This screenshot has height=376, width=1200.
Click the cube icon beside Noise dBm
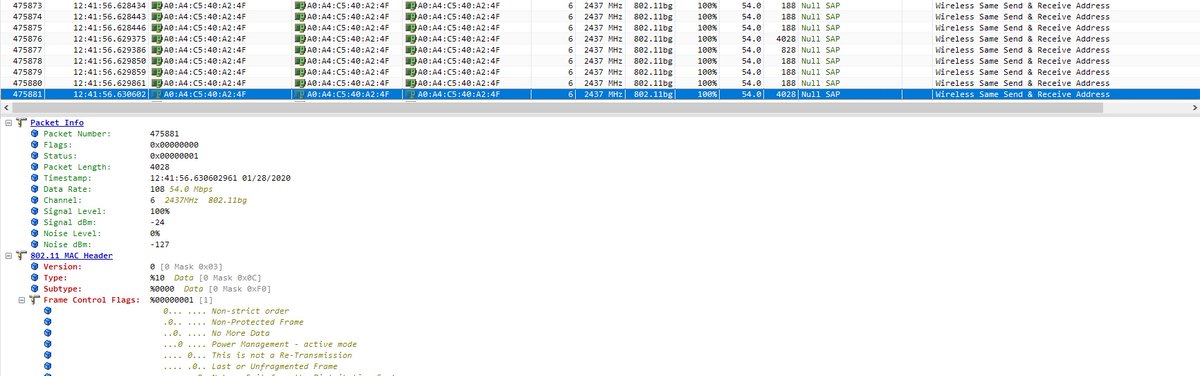[35, 244]
